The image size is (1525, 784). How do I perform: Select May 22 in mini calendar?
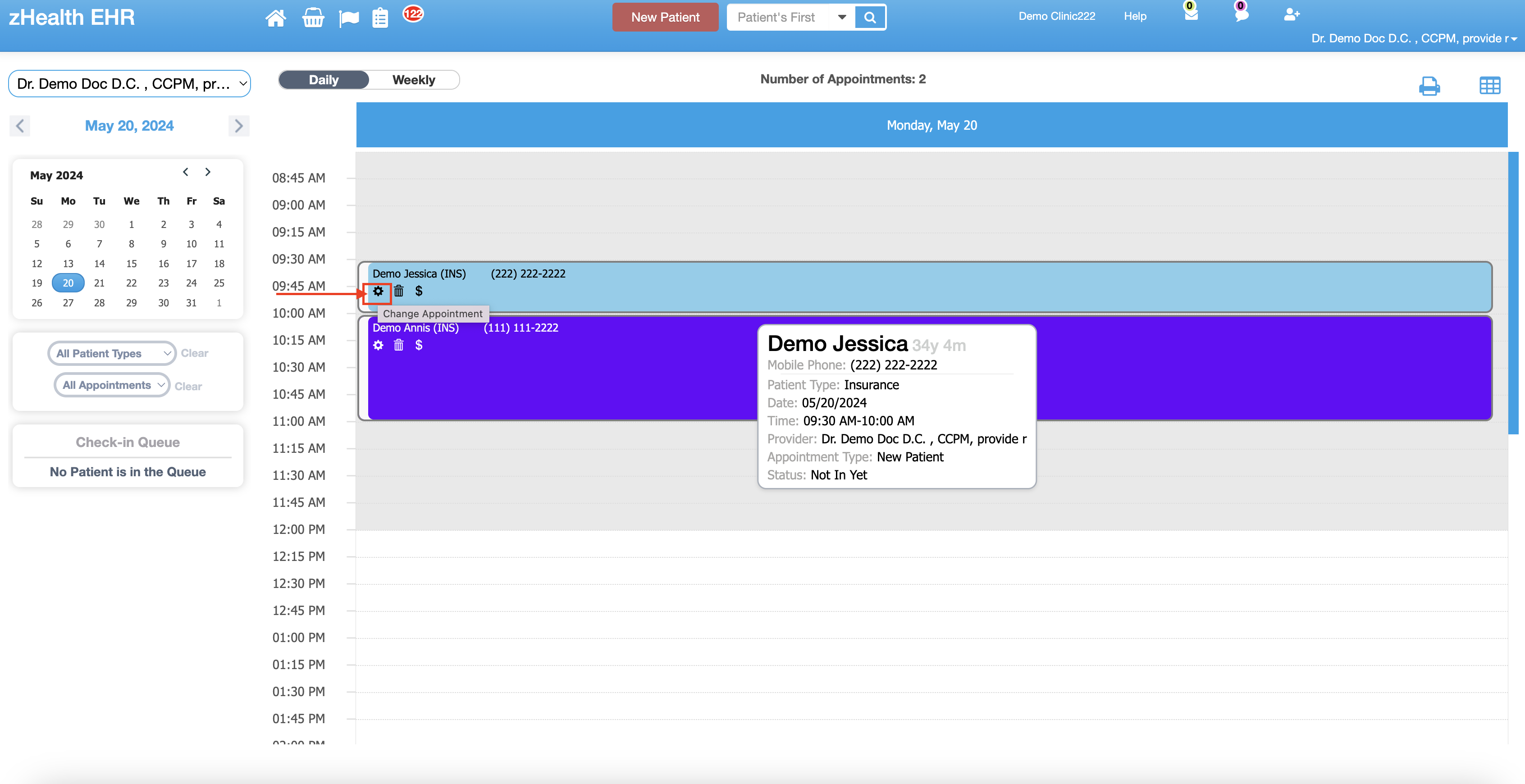click(x=132, y=283)
